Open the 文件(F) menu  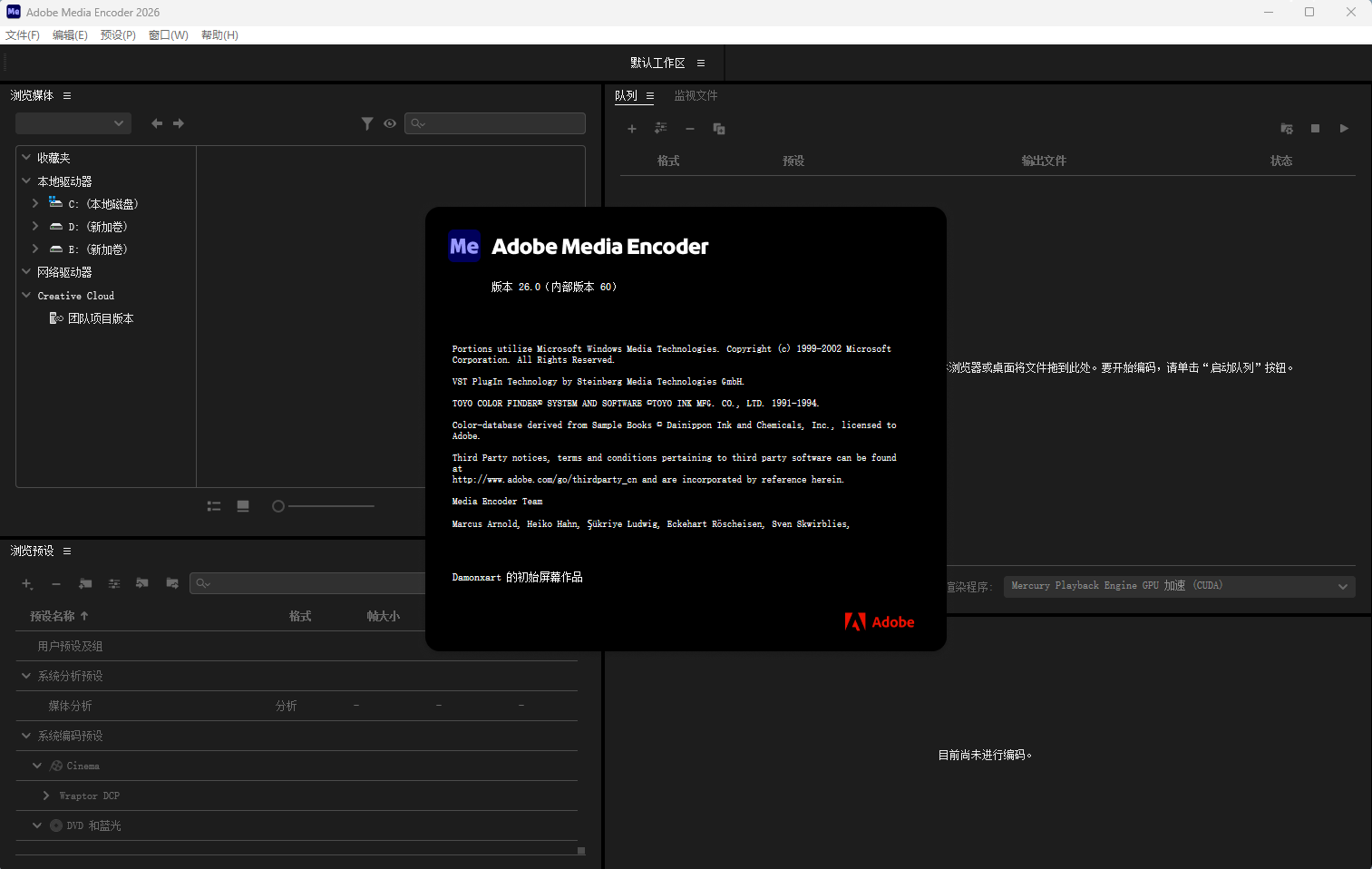(23, 34)
